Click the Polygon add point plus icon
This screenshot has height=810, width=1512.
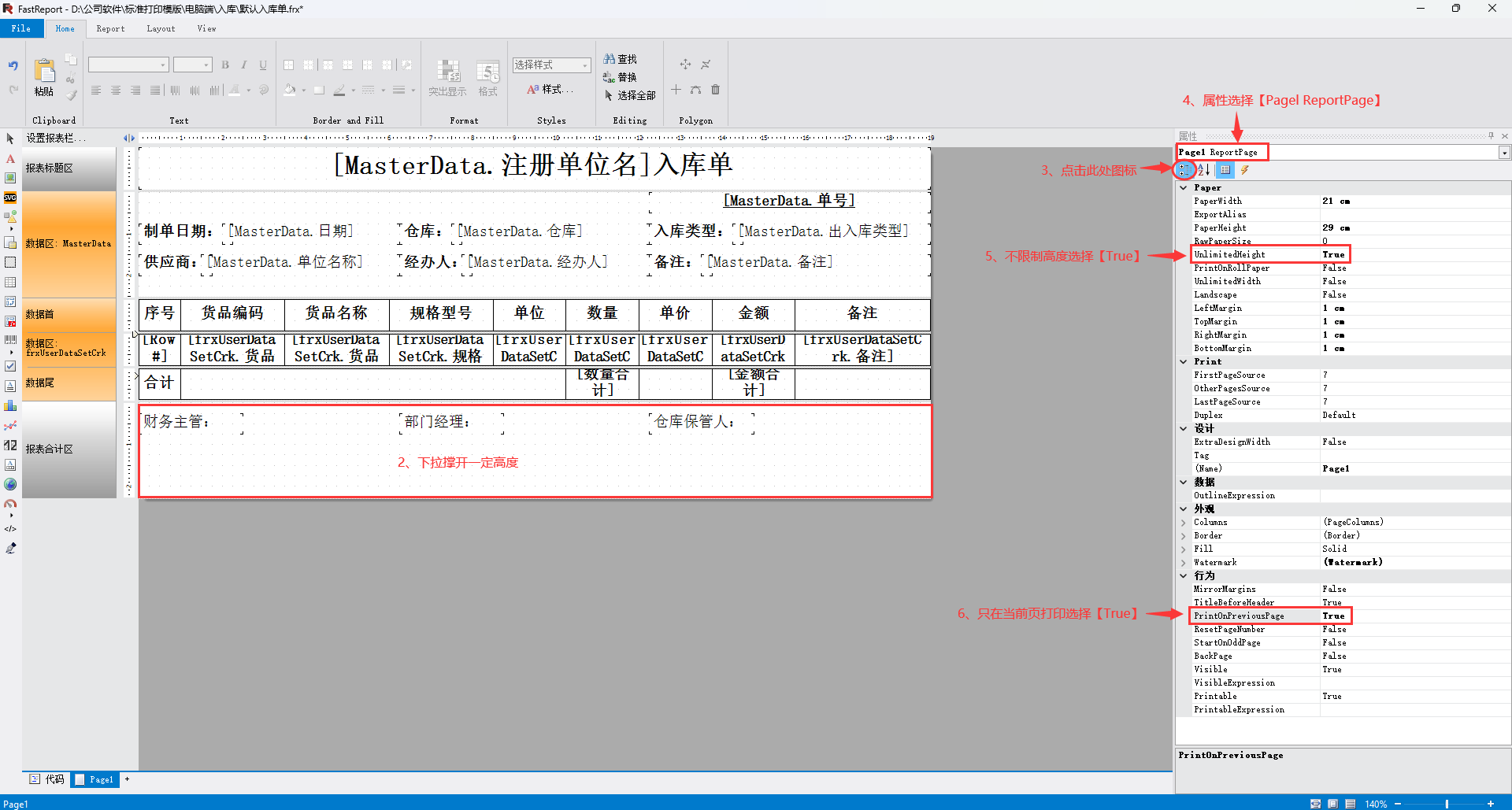pos(676,90)
